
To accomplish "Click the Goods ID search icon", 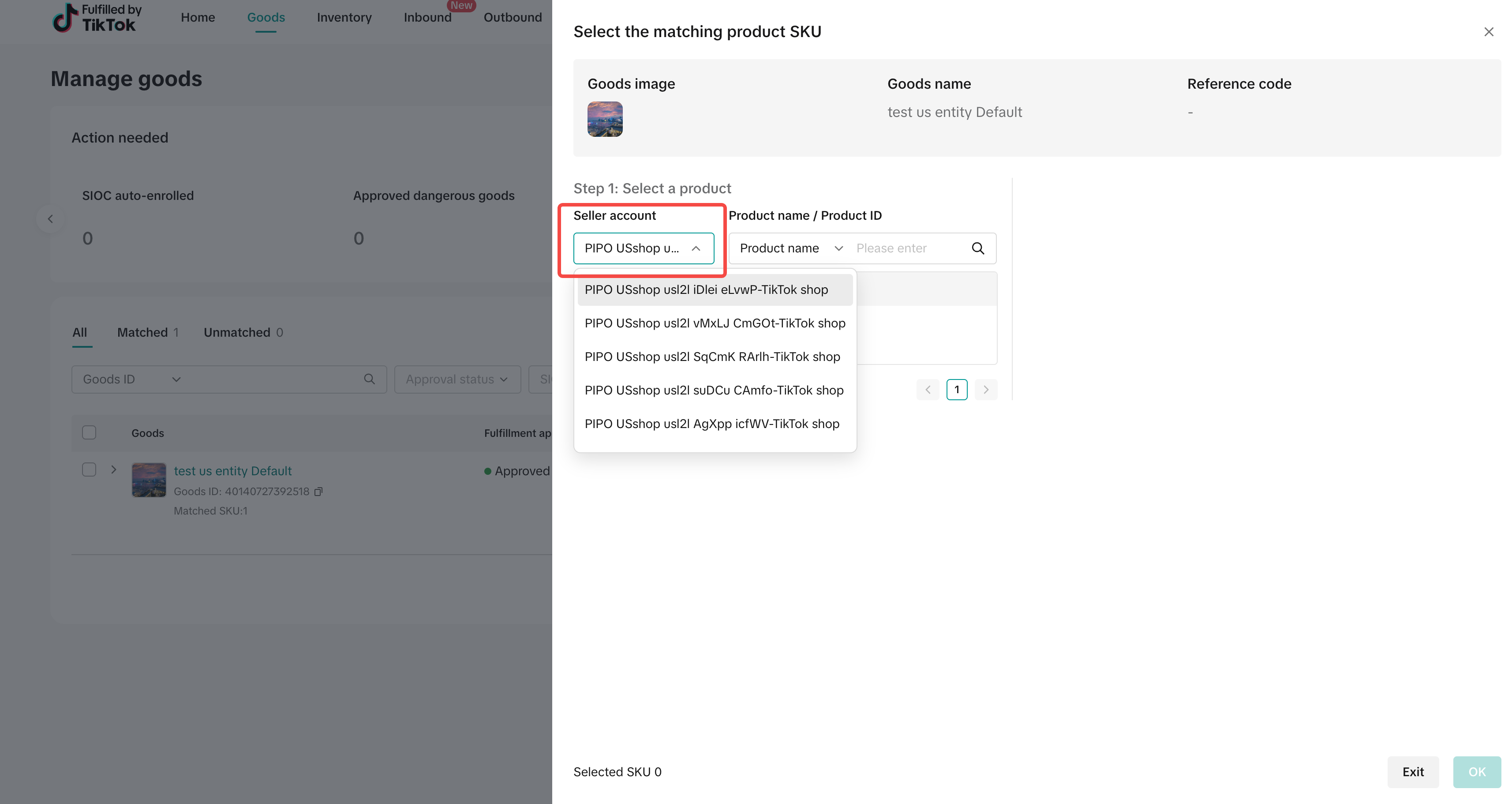I will pyautogui.click(x=369, y=379).
